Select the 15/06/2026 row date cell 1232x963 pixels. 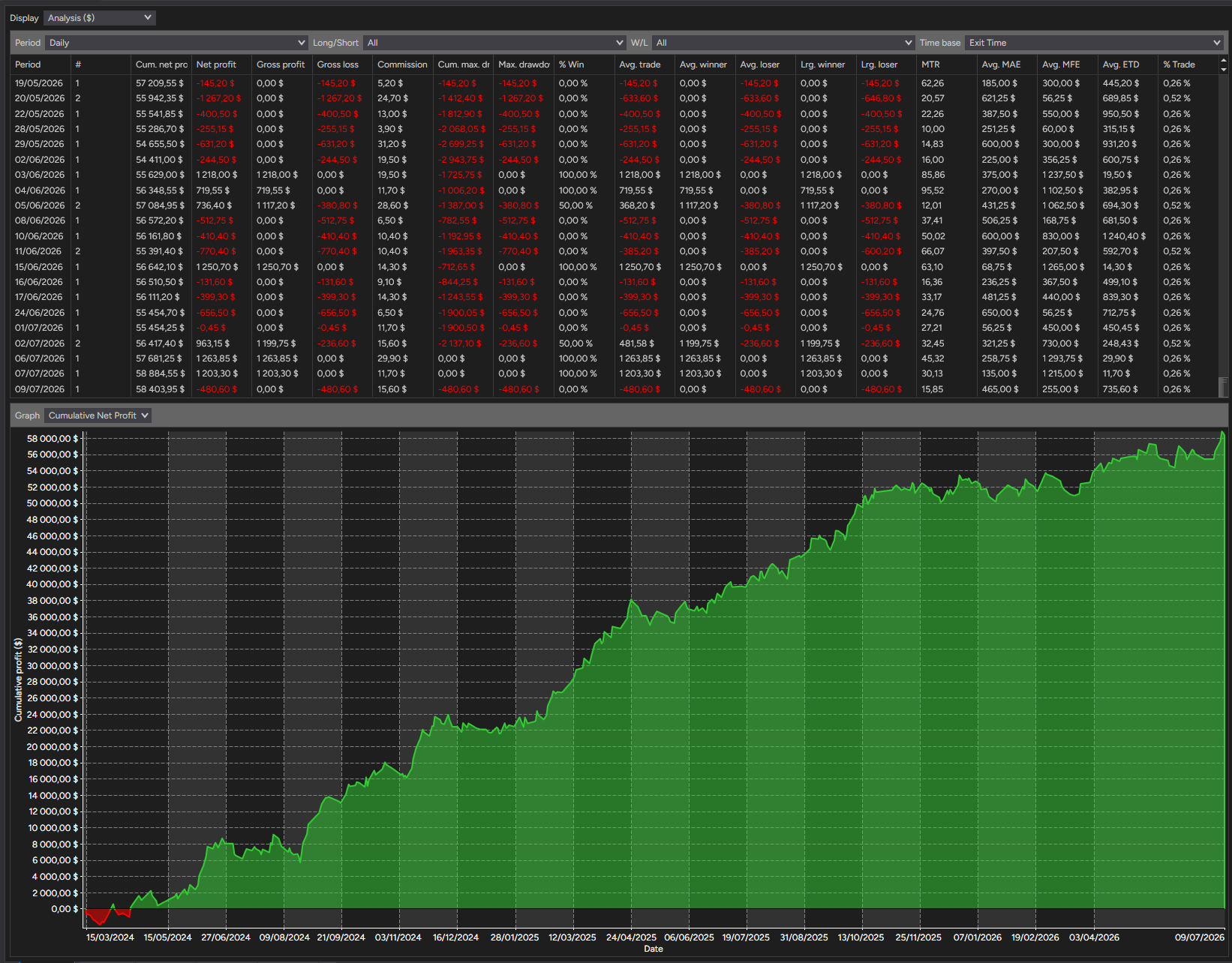[39, 267]
